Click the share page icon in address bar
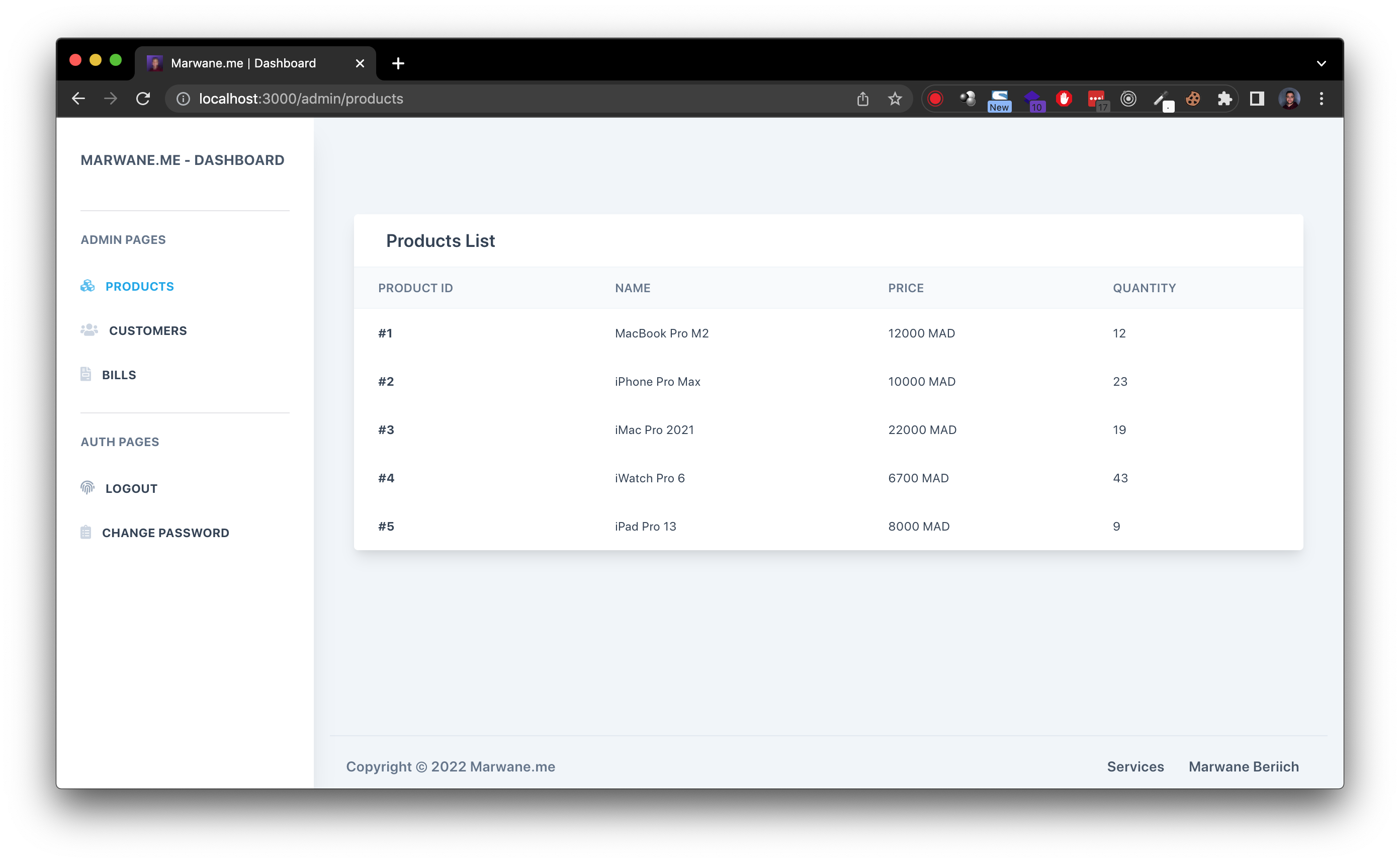The width and height of the screenshot is (1400, 863). 862,99
